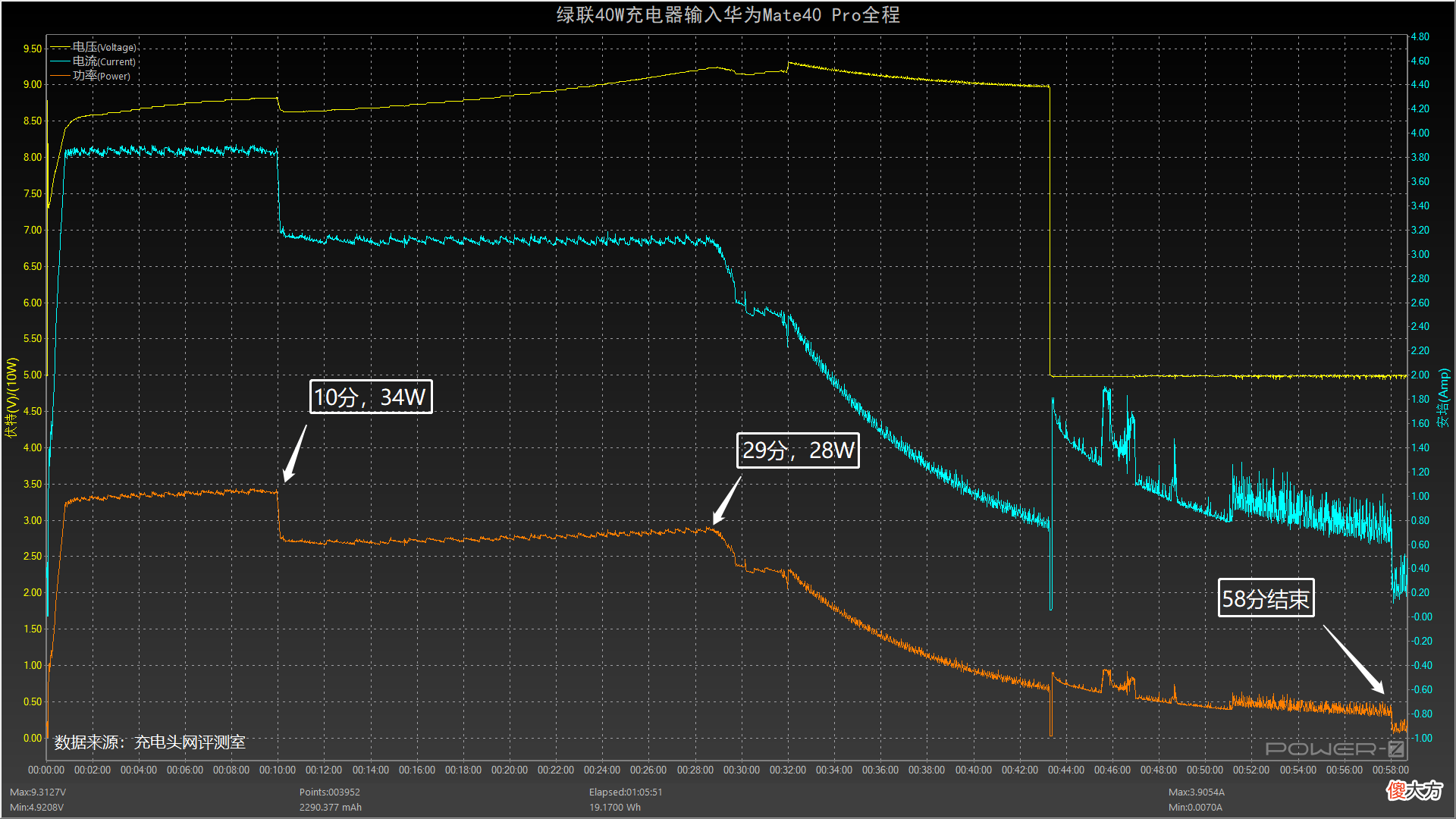Click the Points:003952 counter
Viewport: 1456px width, 819px height.
tap(330, 792)
